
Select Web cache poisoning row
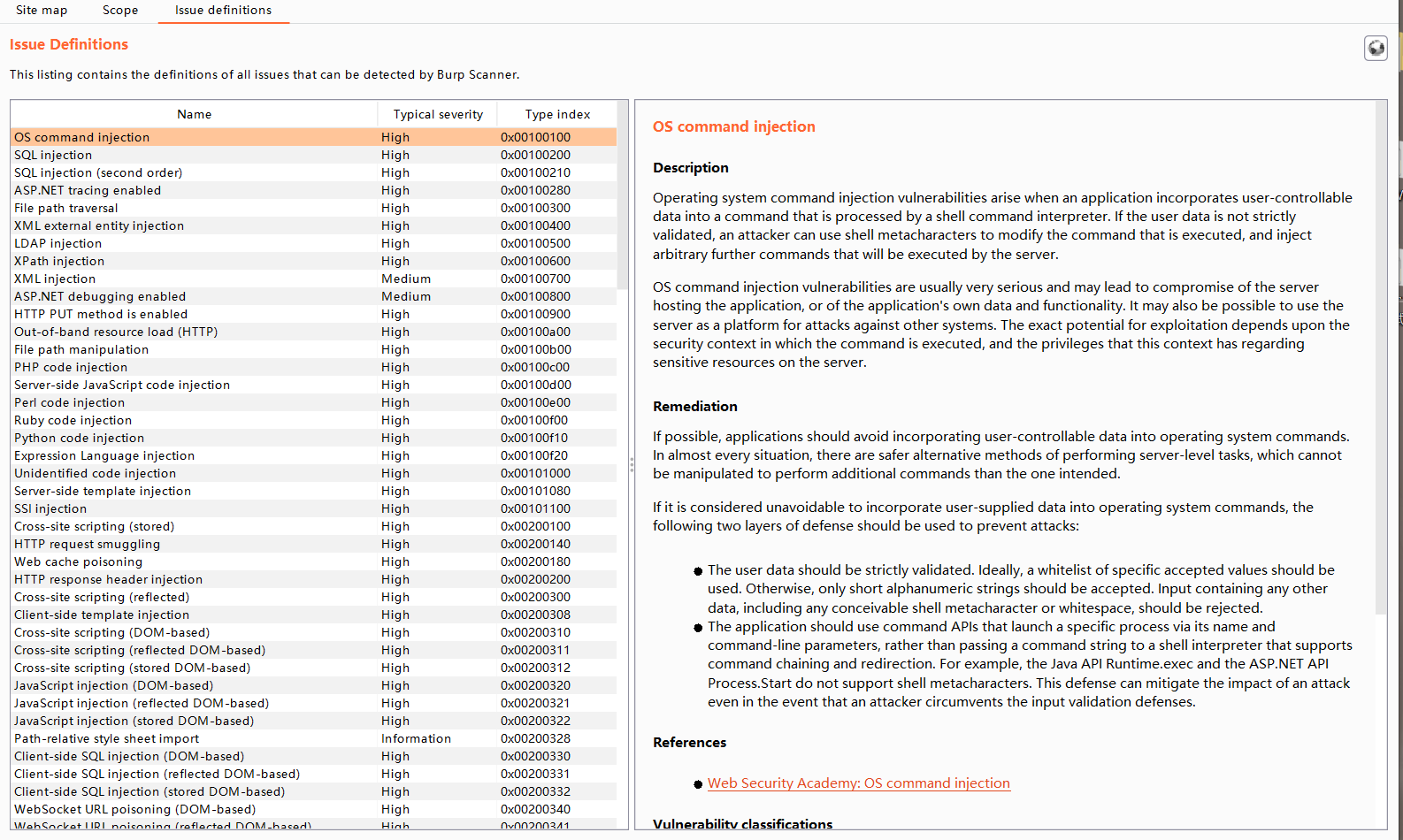coord(313,561)
